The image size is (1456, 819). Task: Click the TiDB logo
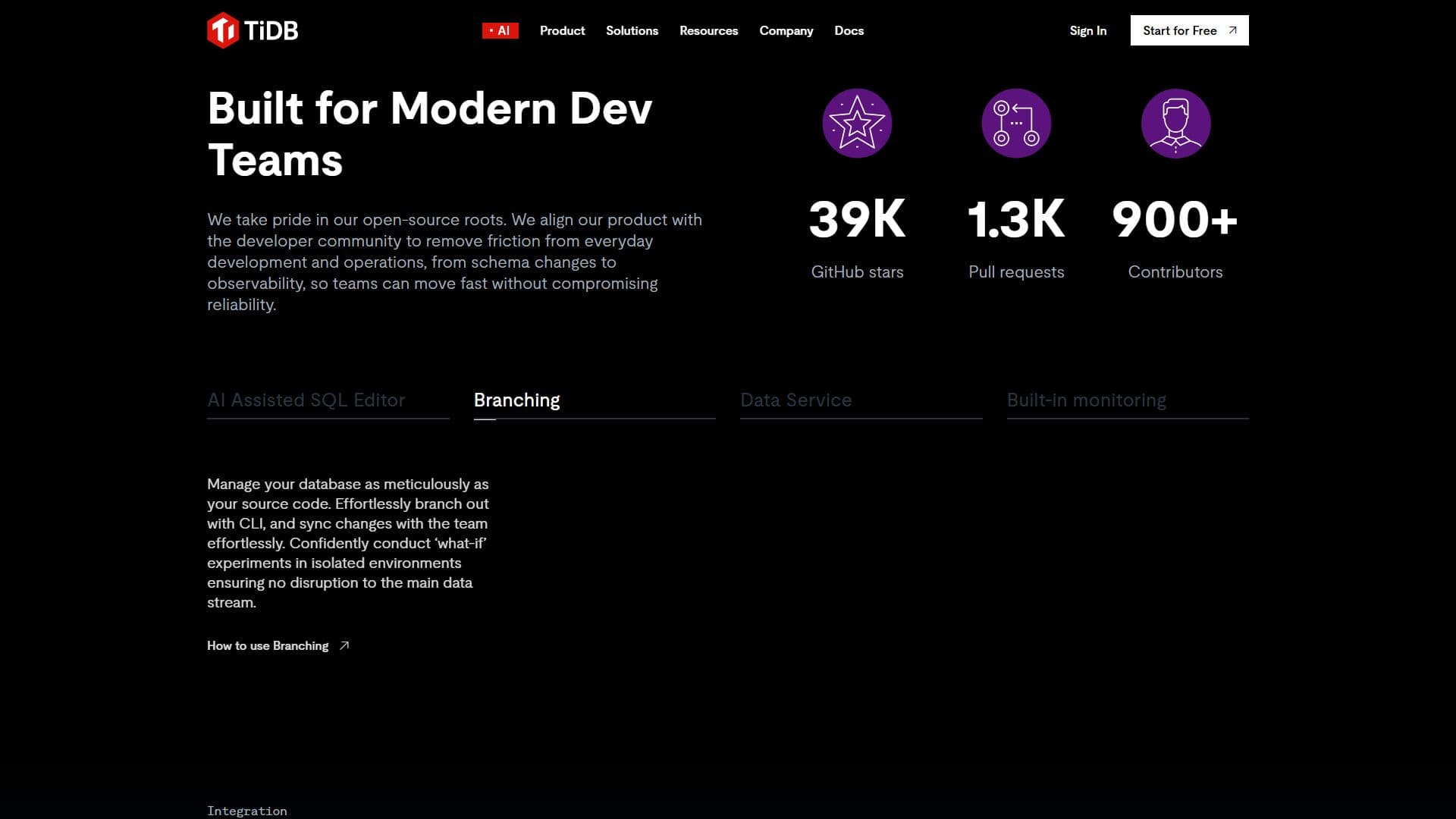[x=253, y=30]
